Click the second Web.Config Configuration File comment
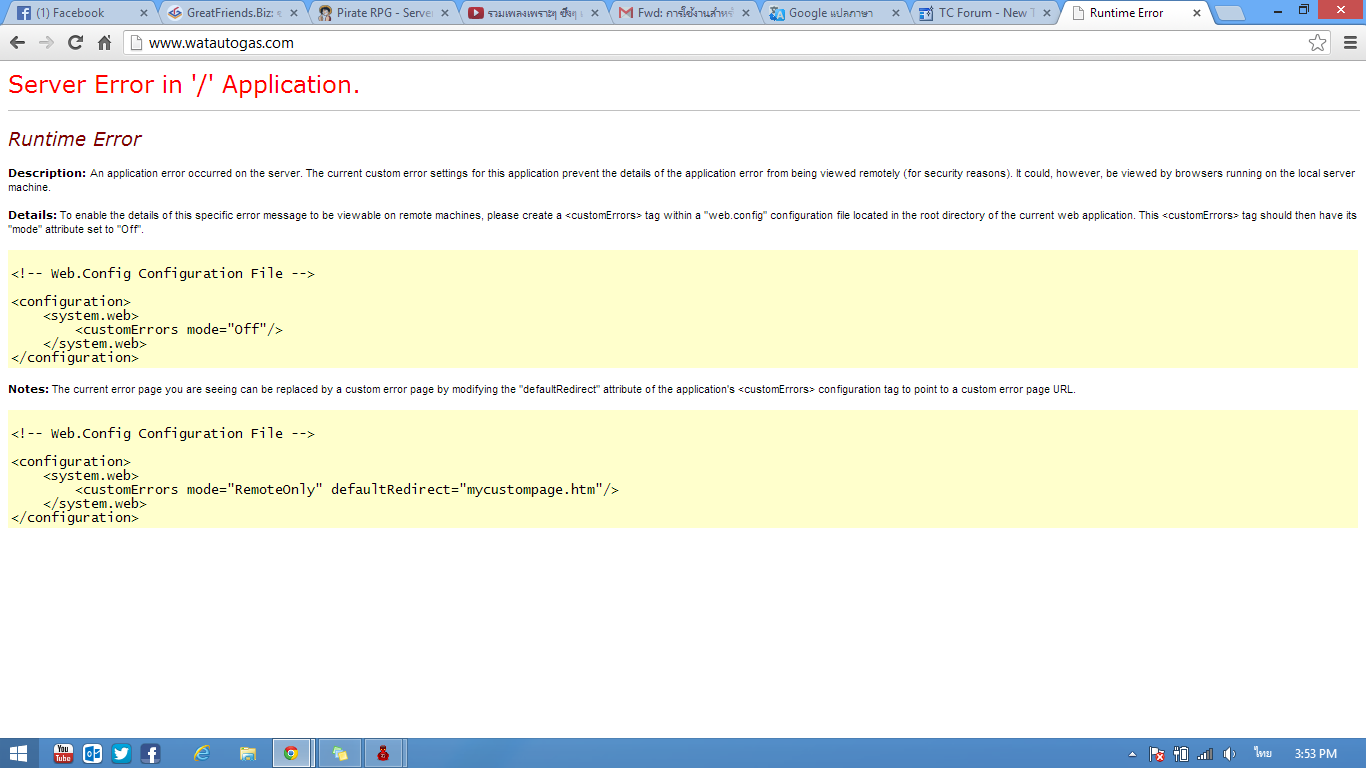Screen dimensions: 1366x768 [x=163, y=433]
